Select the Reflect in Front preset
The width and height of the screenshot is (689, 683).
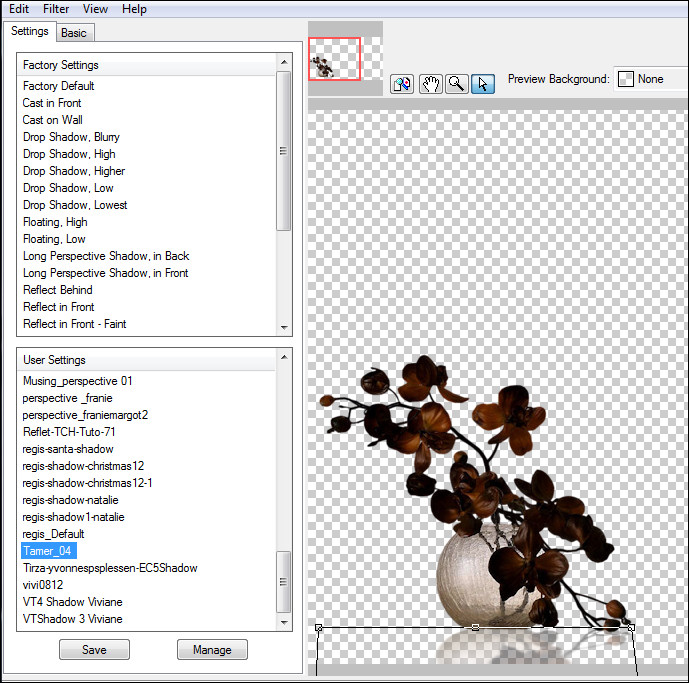tap(58, 307)
